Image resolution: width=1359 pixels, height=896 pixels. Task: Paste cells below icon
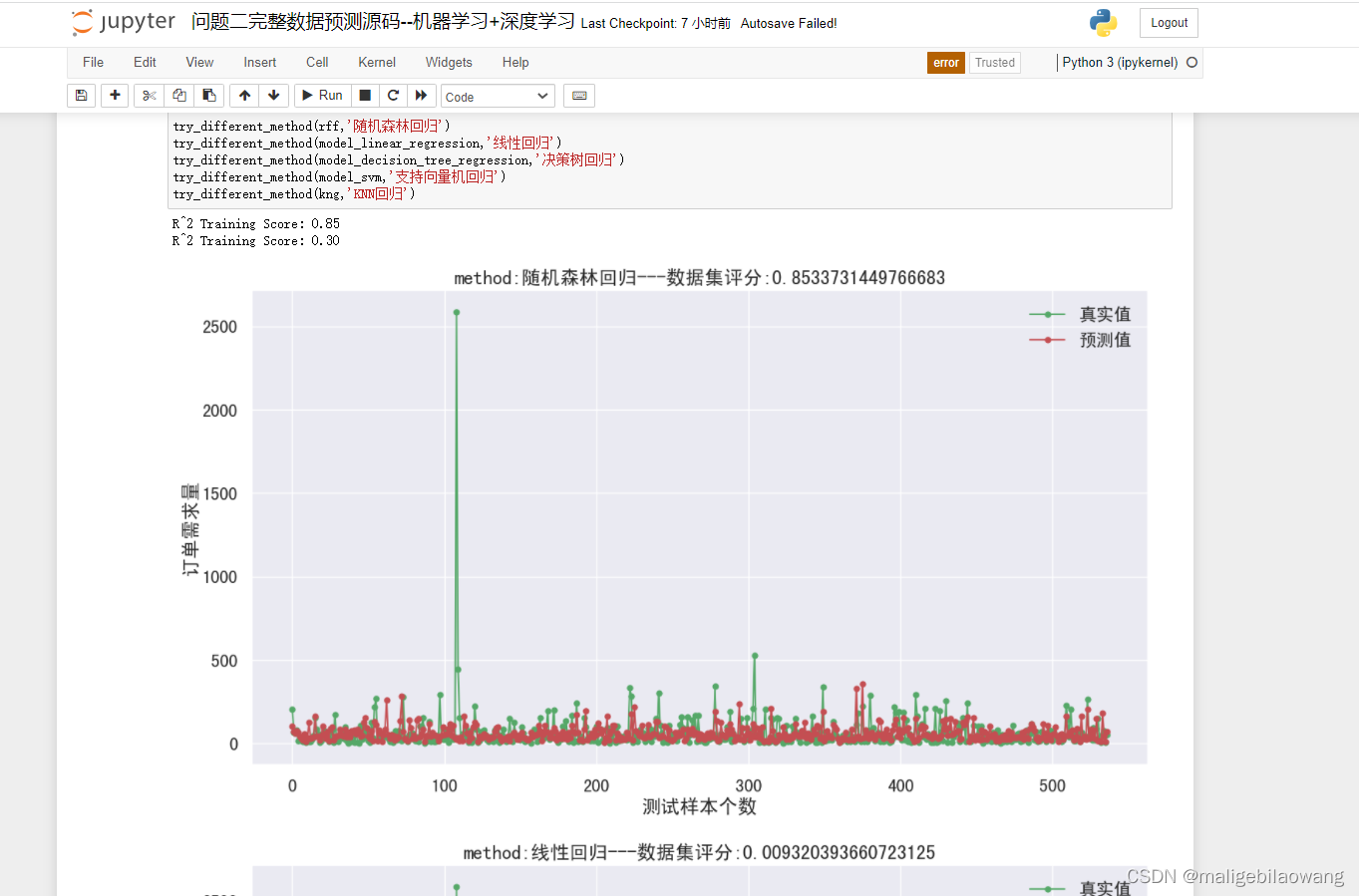coord(209,96)
